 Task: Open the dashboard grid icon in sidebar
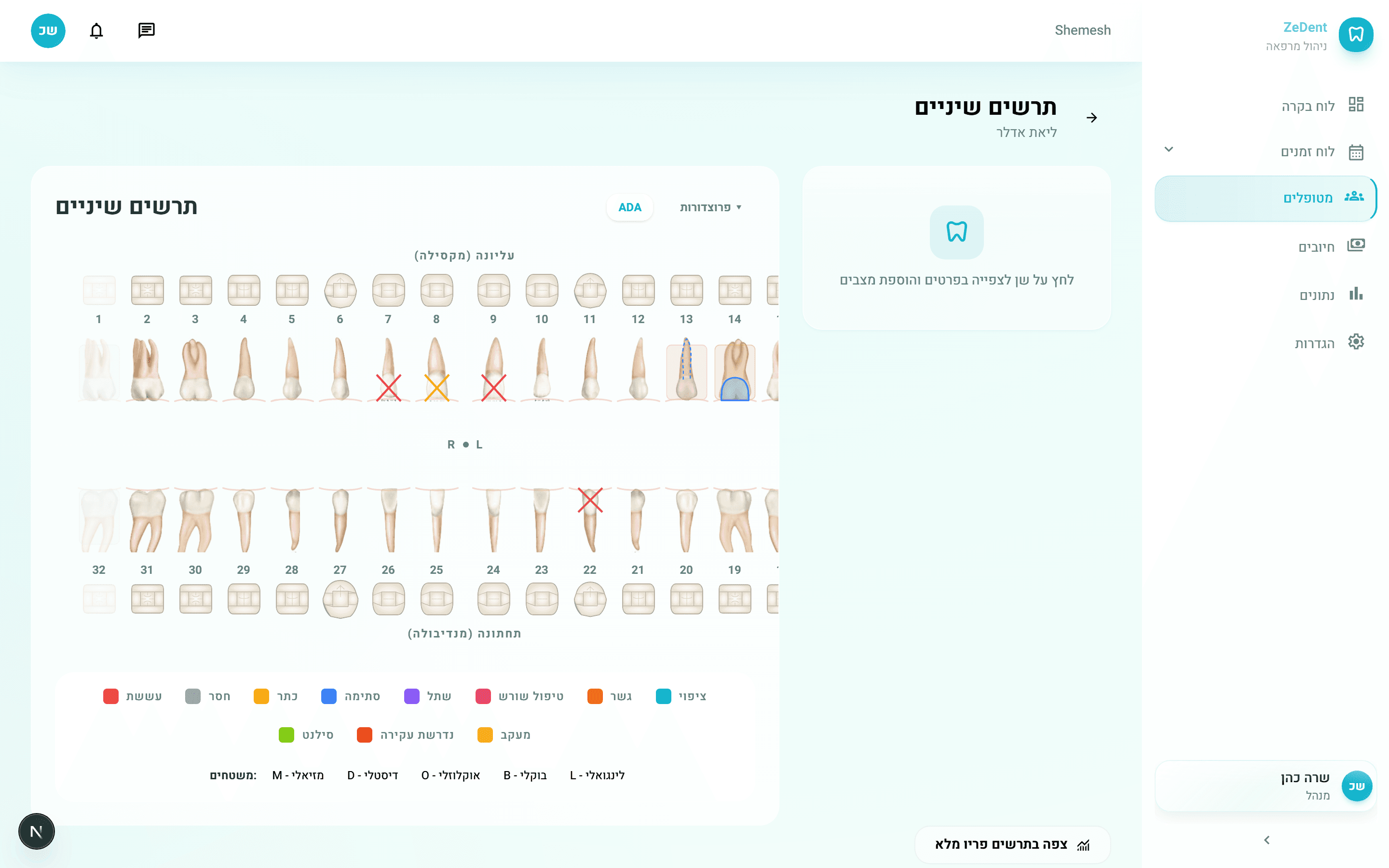[x=1356, y=105]
